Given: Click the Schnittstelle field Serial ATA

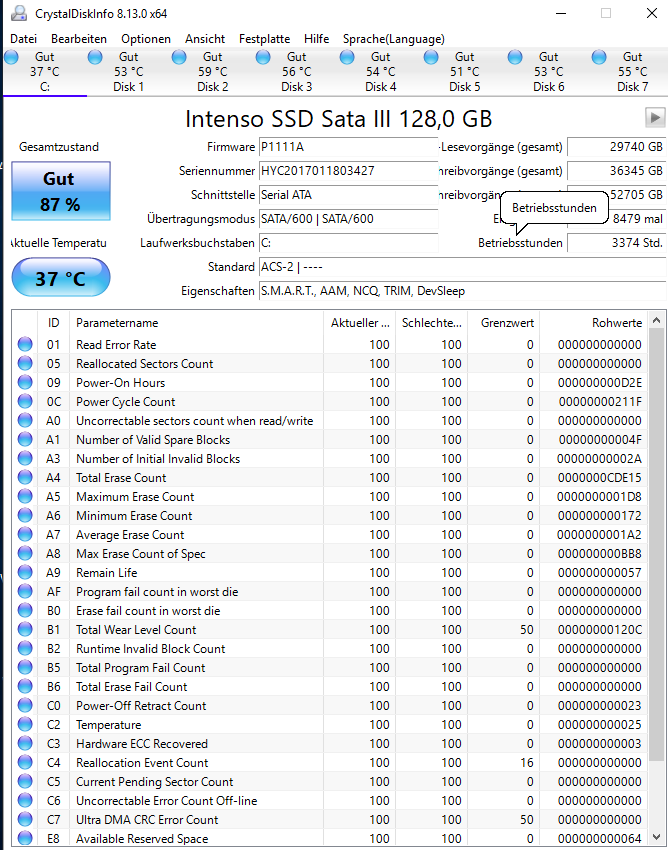Looking at the screenshot, I should coord(349,195).
